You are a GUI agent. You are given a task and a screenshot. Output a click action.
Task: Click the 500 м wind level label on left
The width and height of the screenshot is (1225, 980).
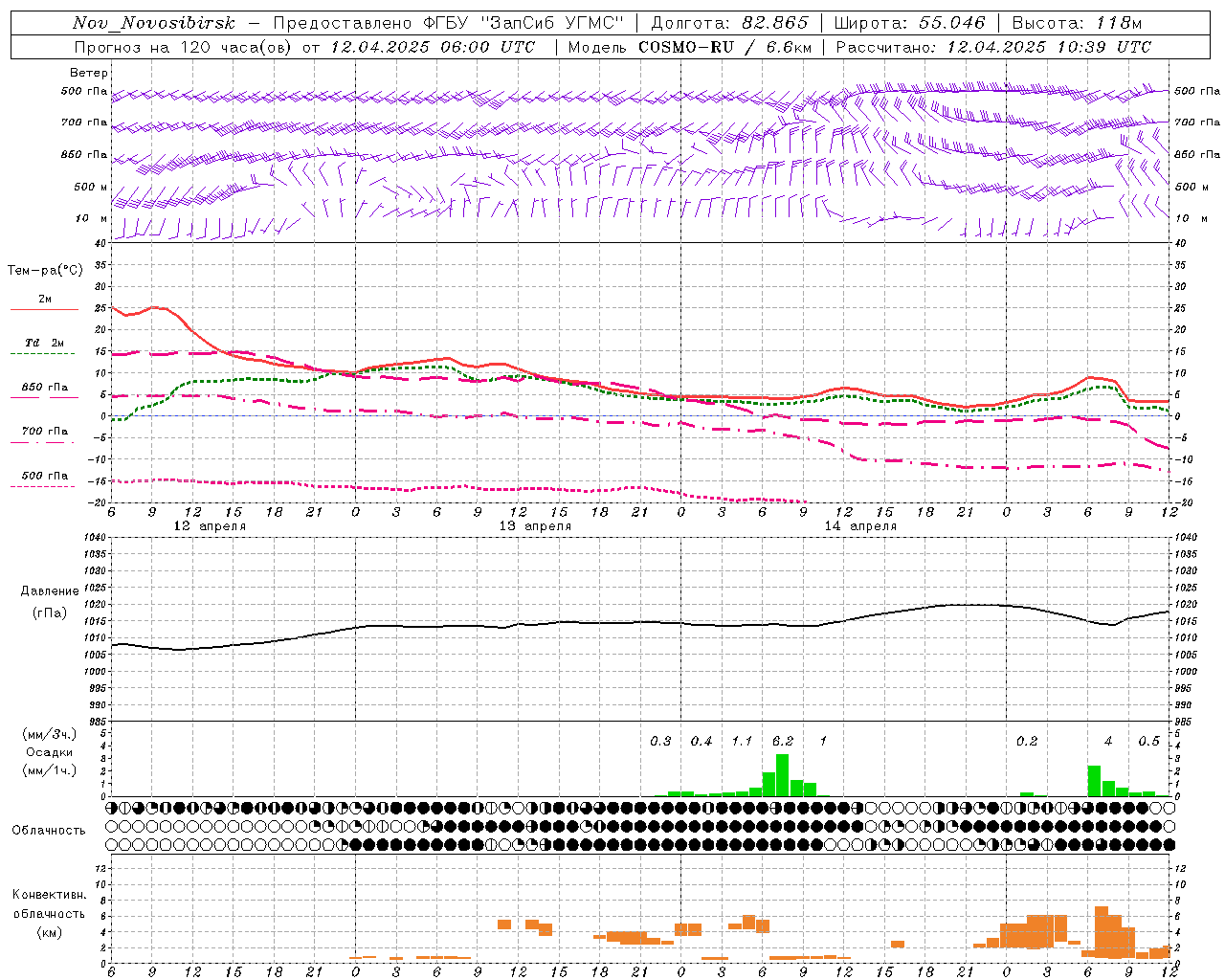pyautogui.click(x=91, y=187)
